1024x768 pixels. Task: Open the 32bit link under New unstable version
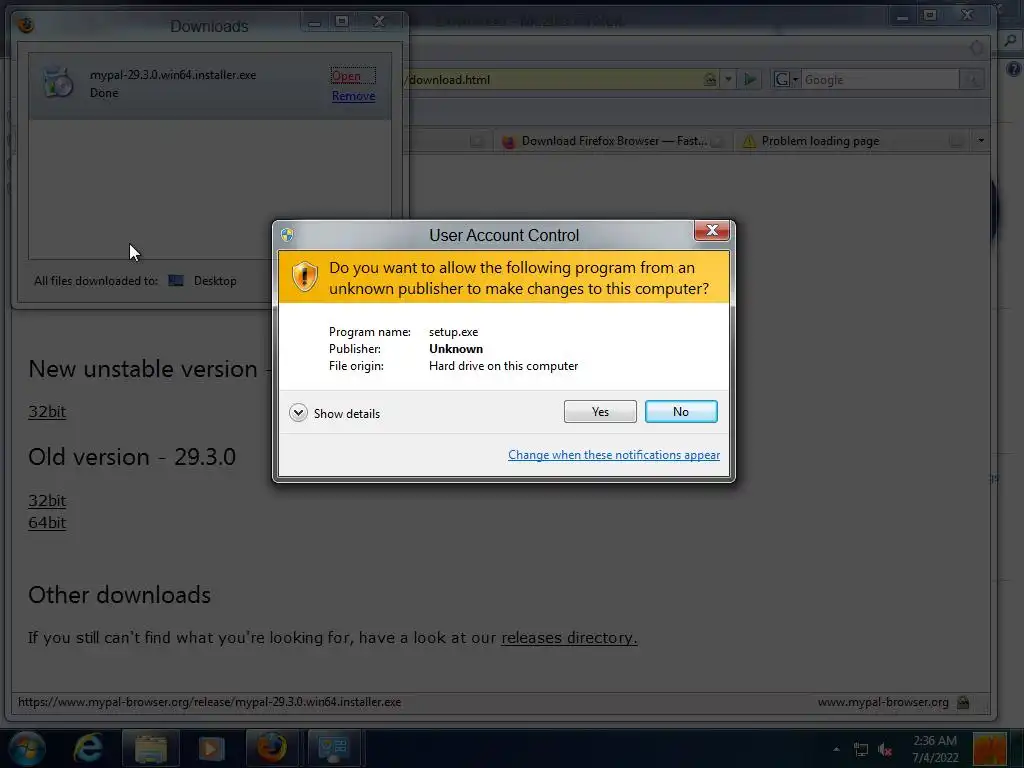point(47,411)
